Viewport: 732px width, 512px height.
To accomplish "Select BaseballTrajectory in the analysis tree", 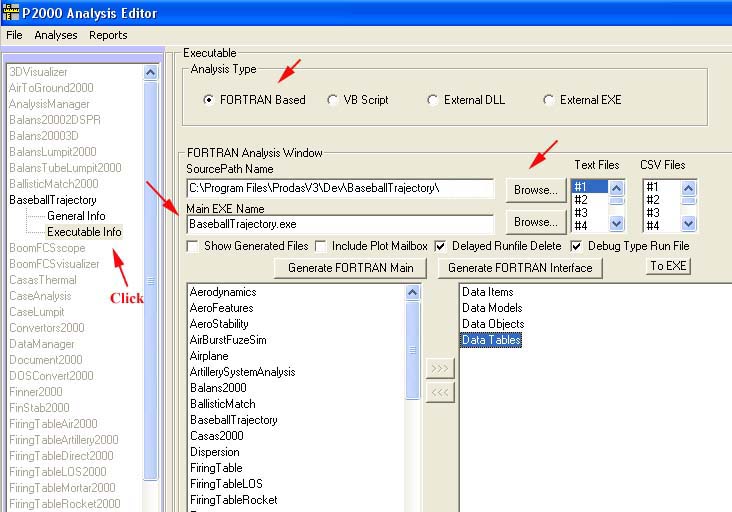I will pos(53,200).
